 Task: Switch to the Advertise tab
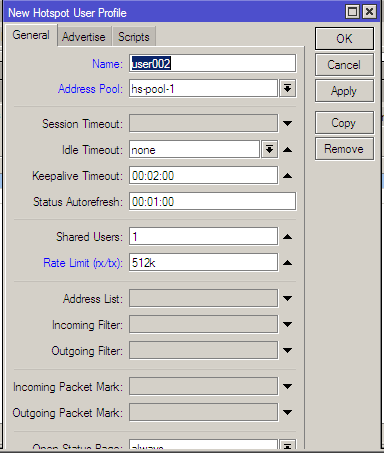[84, 37]
